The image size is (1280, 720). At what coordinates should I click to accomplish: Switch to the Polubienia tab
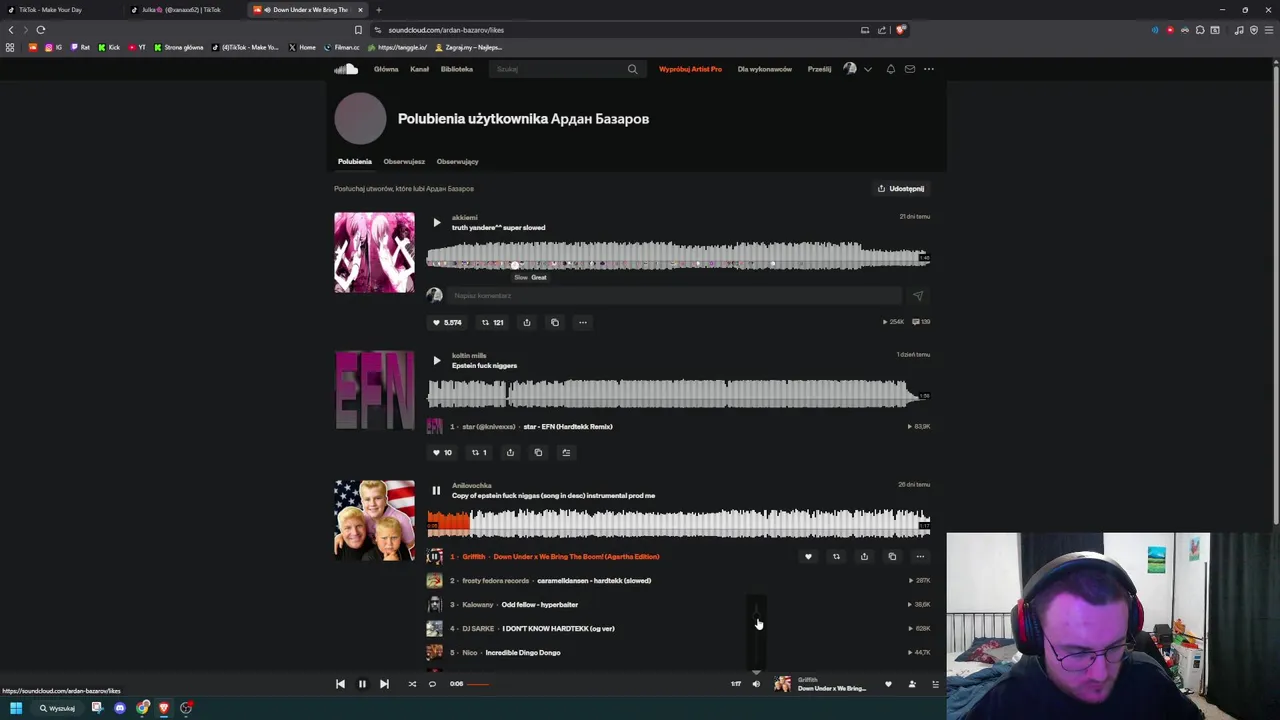354,161
